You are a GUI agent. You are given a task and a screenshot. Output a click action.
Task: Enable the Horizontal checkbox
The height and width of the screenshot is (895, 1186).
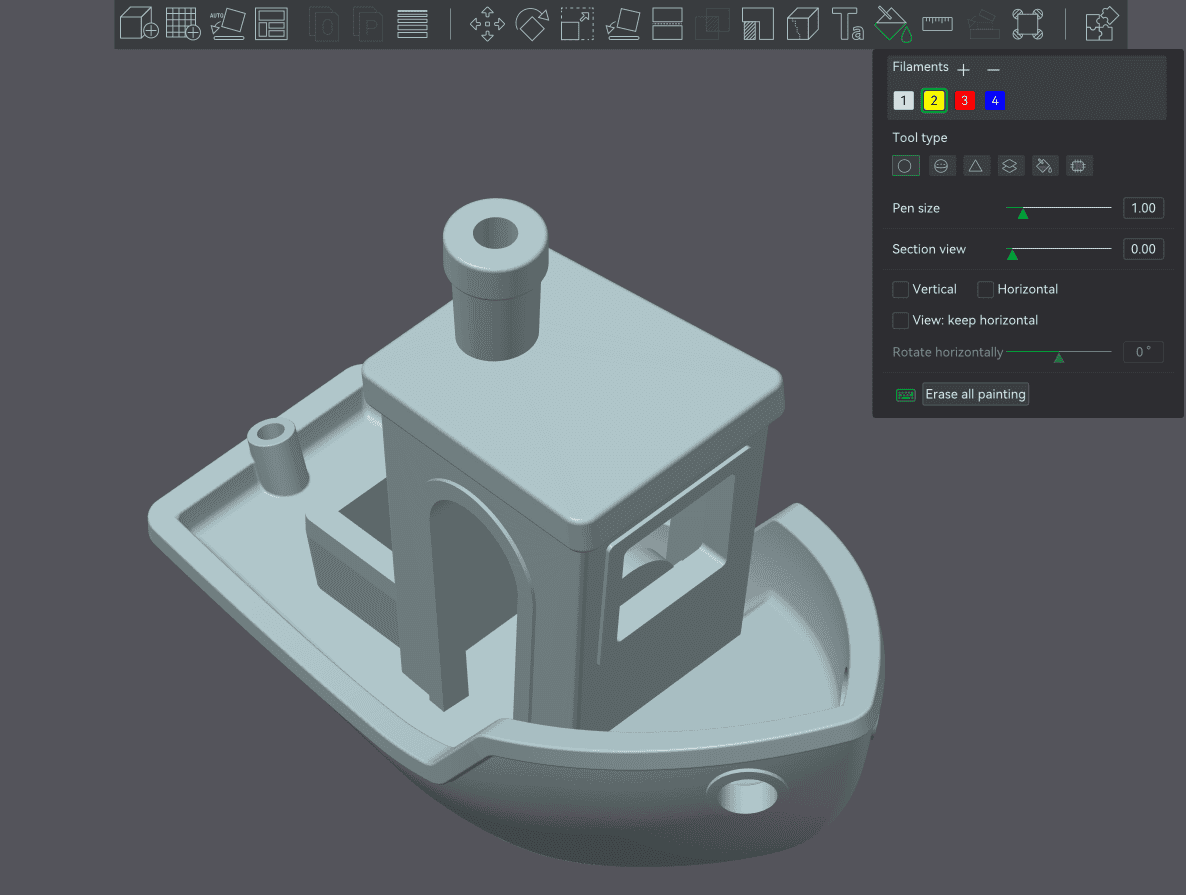pyautogui.click(x=986, y=289)
